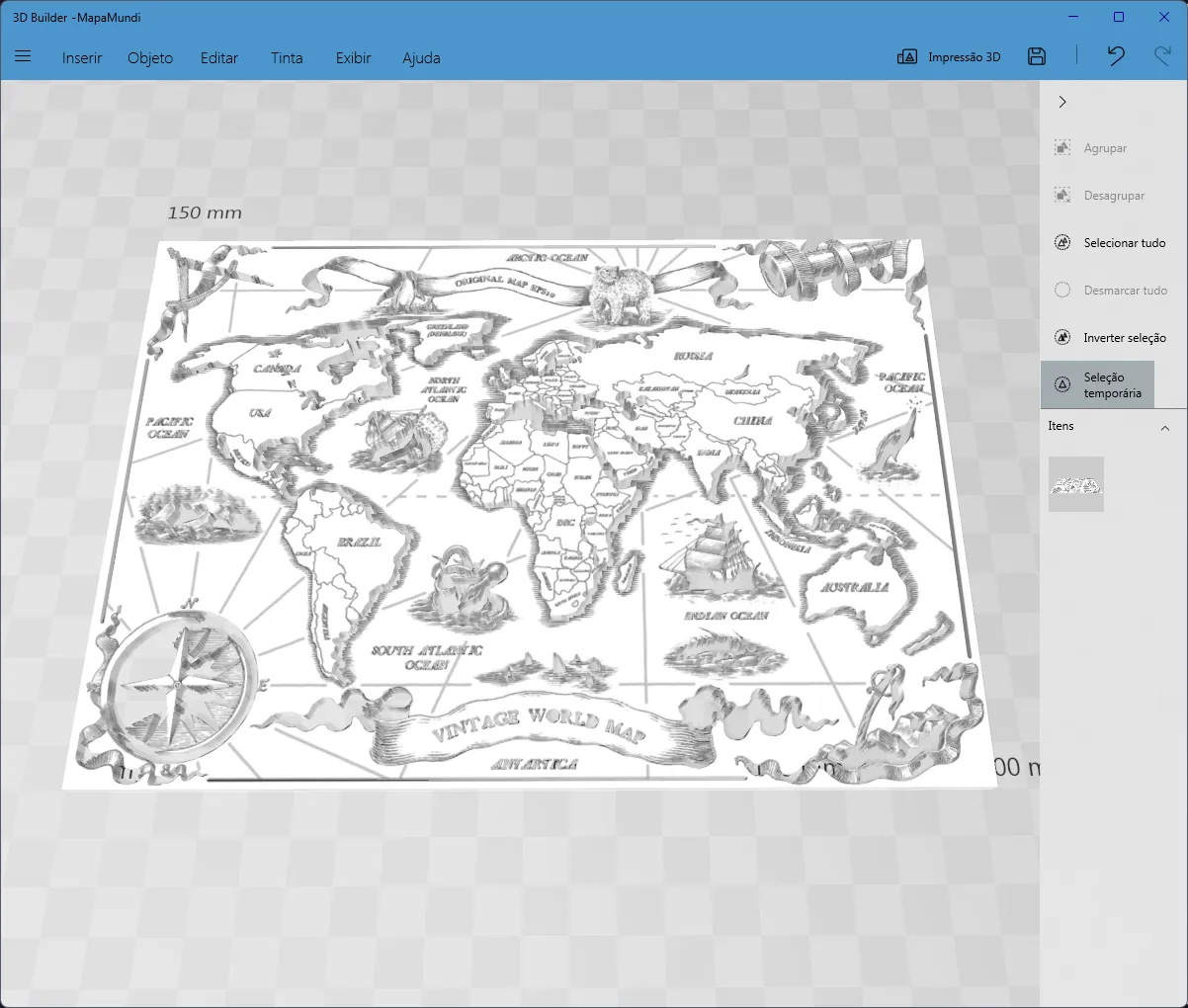Open the Inserir menu

tap(82, 57)
